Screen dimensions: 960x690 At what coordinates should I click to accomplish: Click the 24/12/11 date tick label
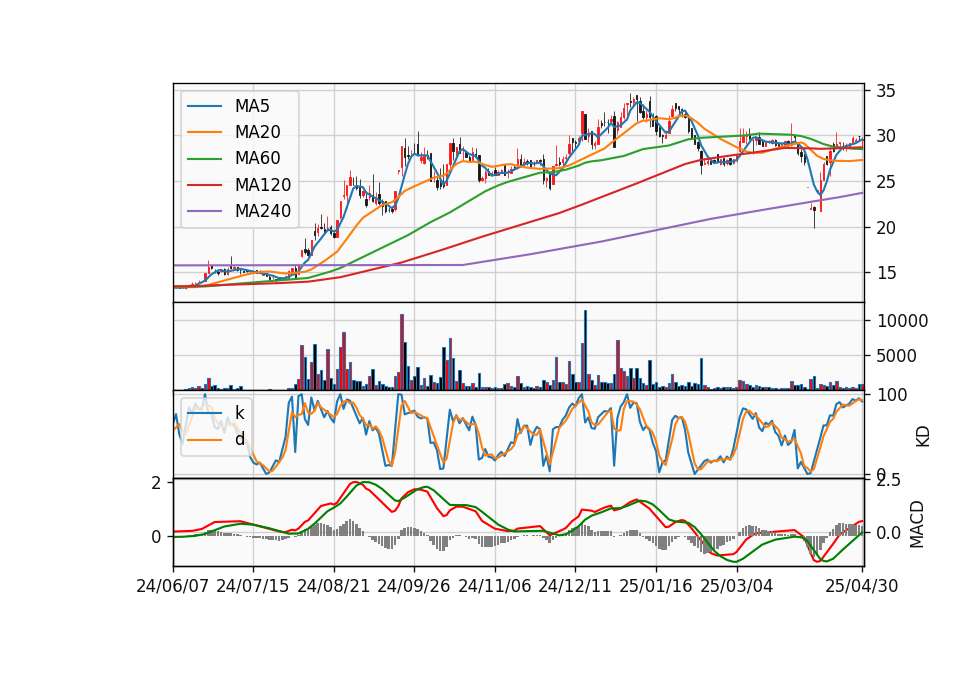[x=575, y=586]
